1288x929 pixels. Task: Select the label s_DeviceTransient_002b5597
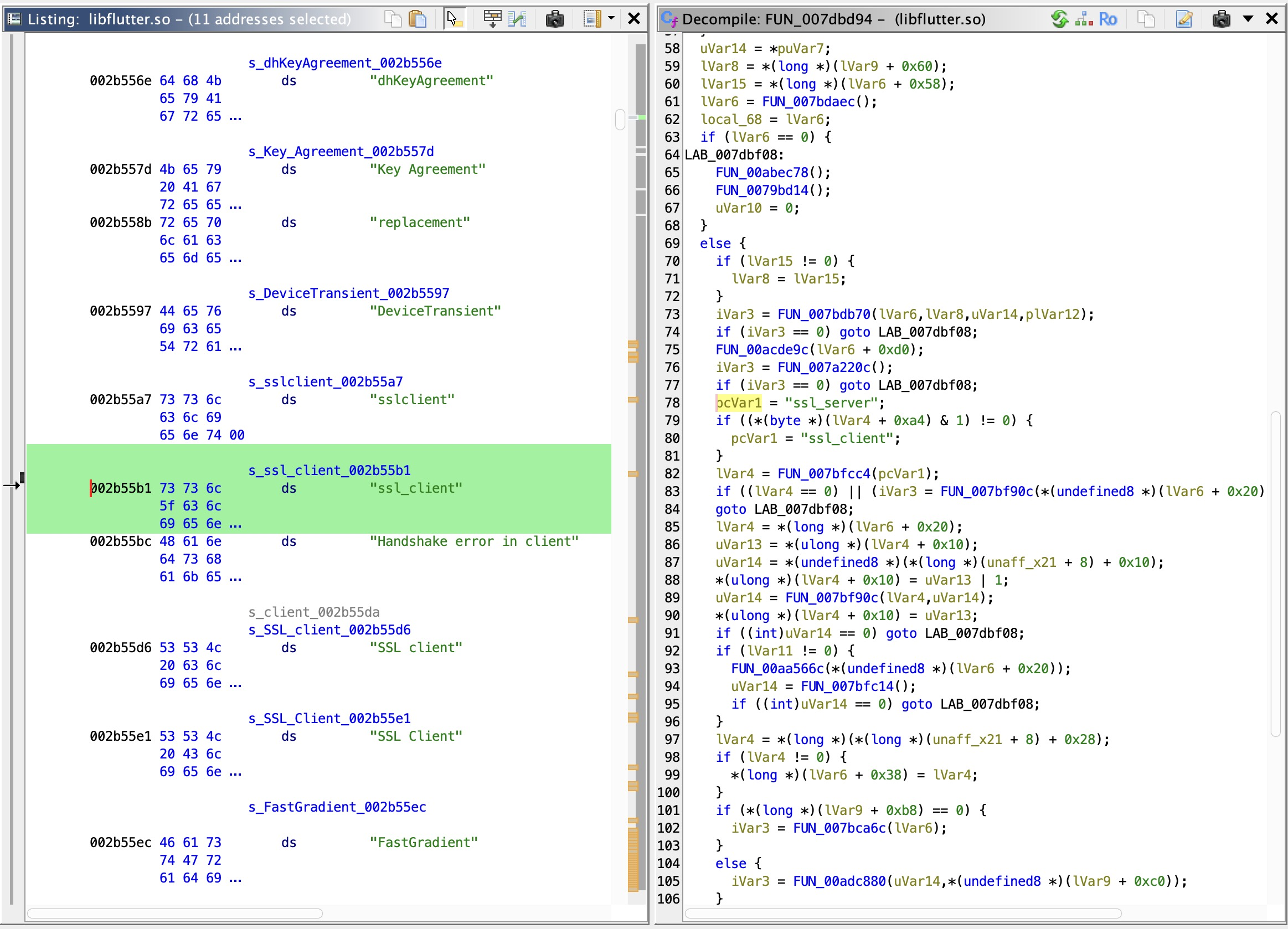pyautogui.click(x=349, y=293)
